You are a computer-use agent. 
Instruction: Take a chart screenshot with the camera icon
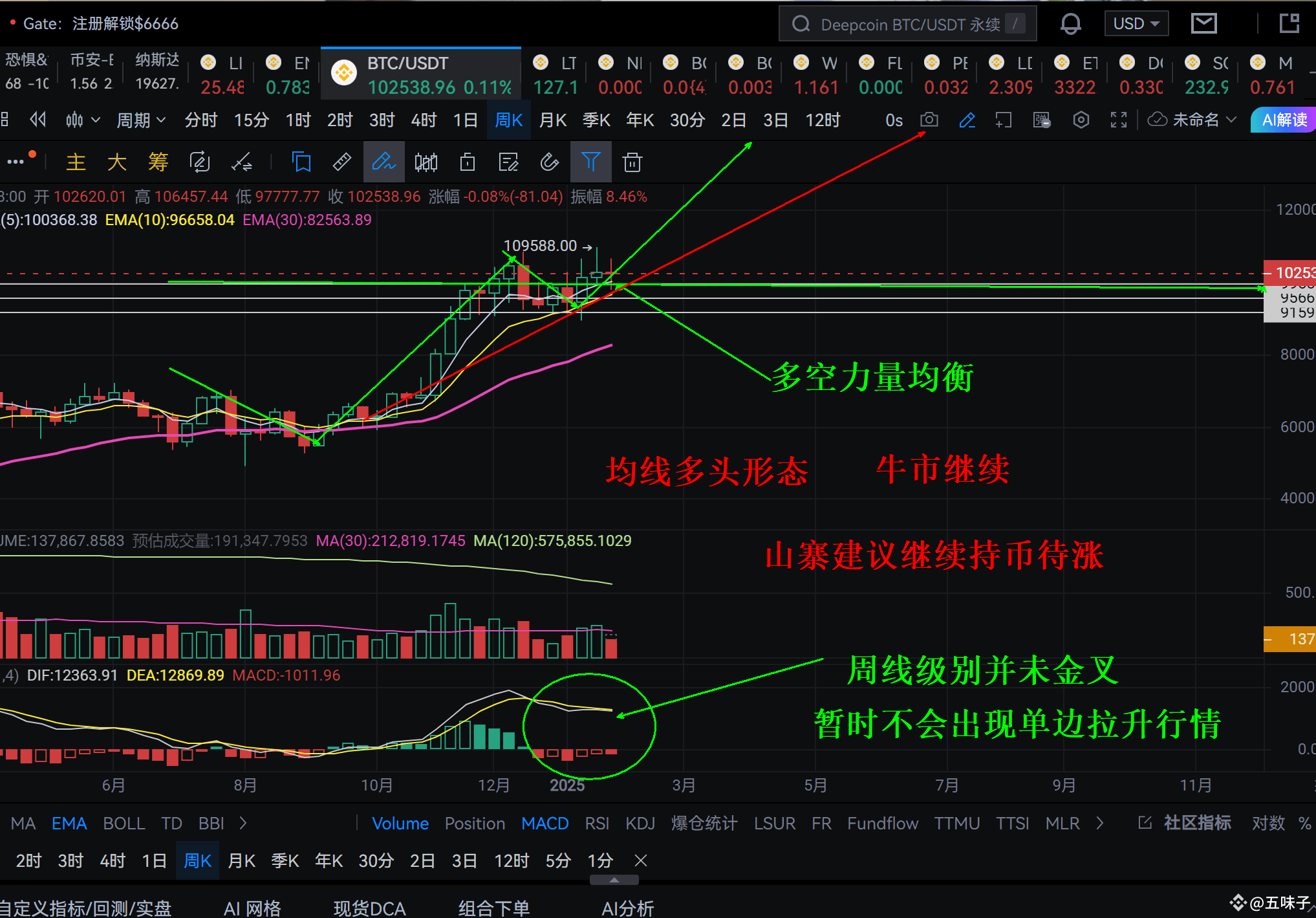(x=929, y=120)
